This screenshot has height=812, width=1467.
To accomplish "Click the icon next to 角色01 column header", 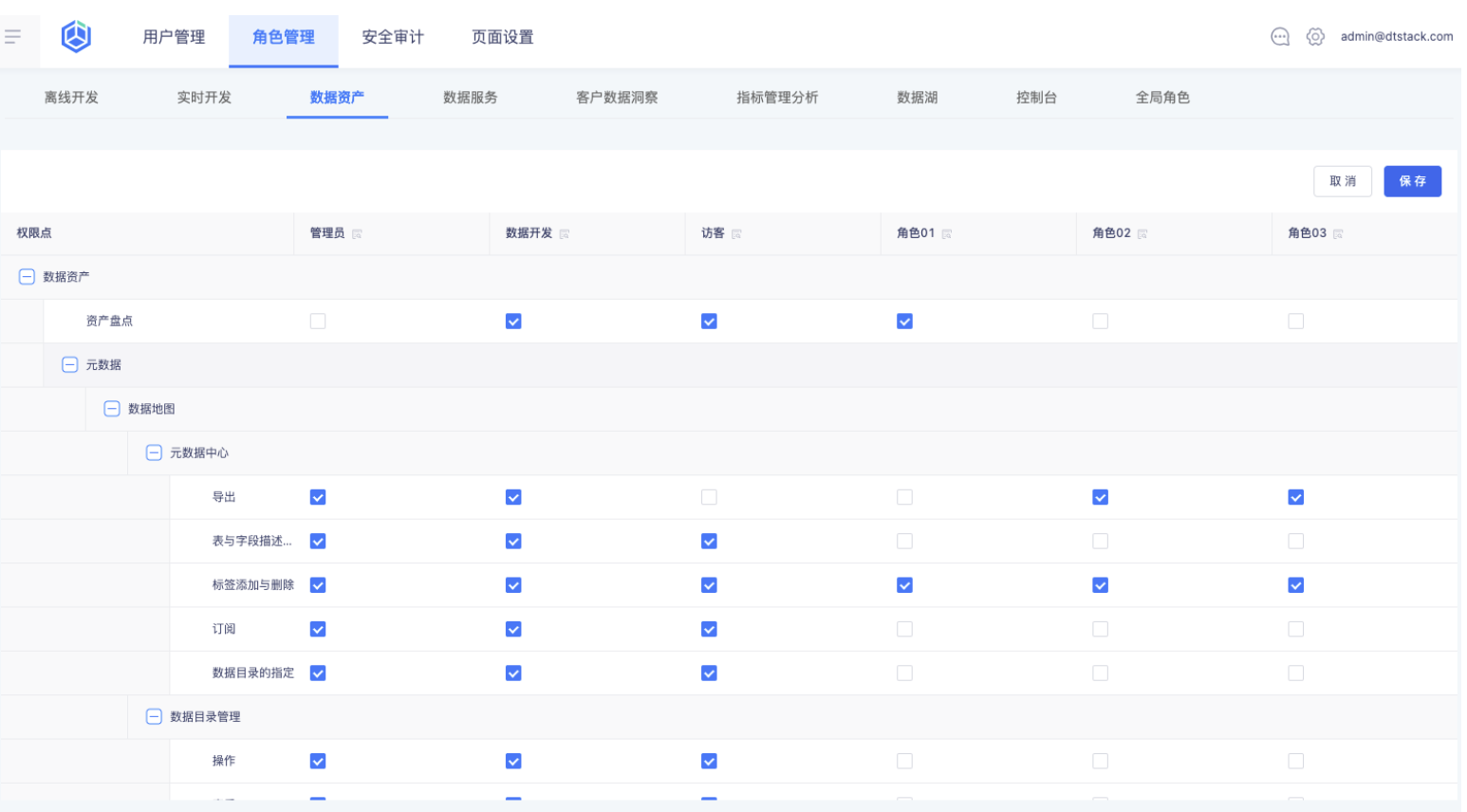I will tap(946, 234).
